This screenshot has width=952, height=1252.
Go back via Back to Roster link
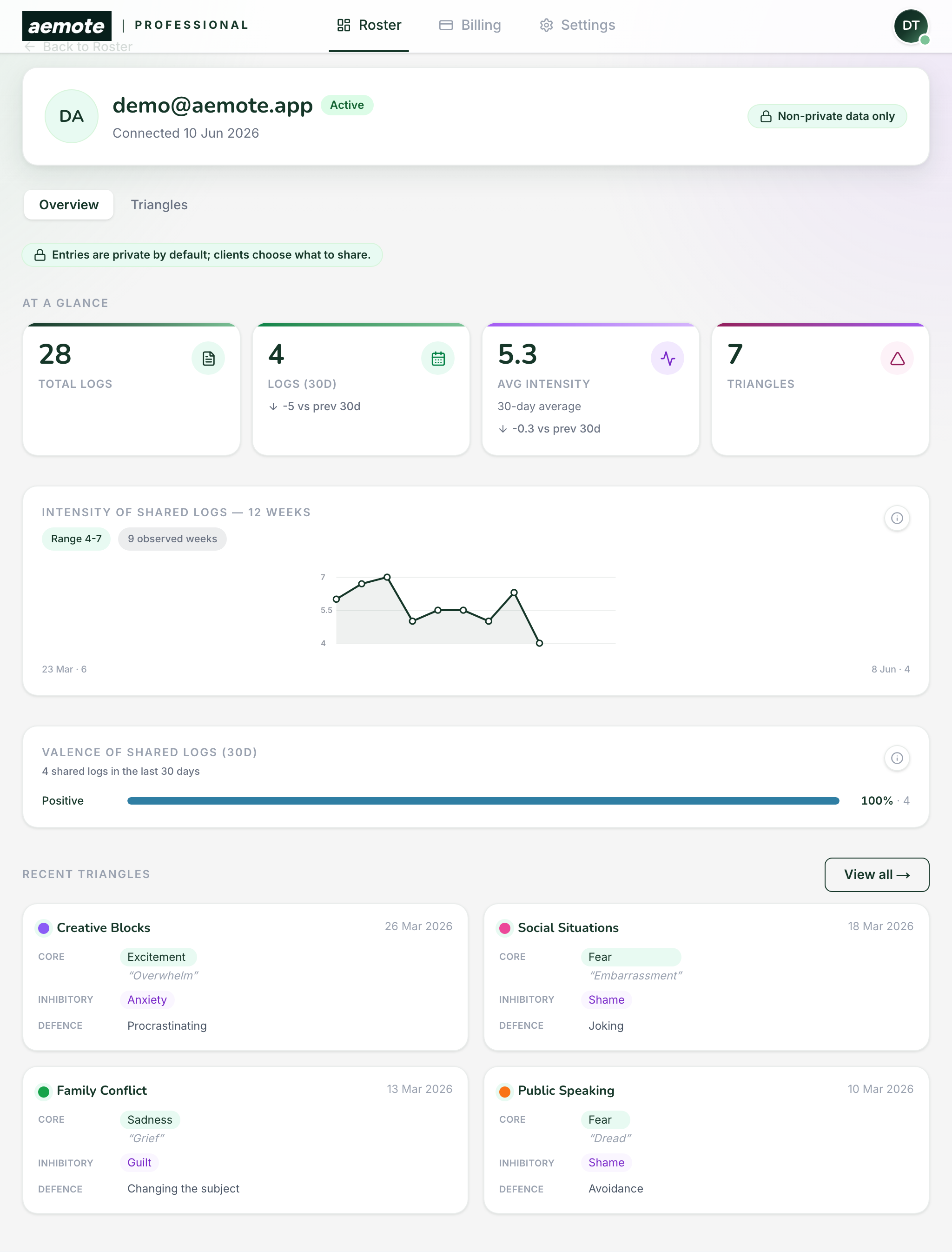[x=78, y=47]
